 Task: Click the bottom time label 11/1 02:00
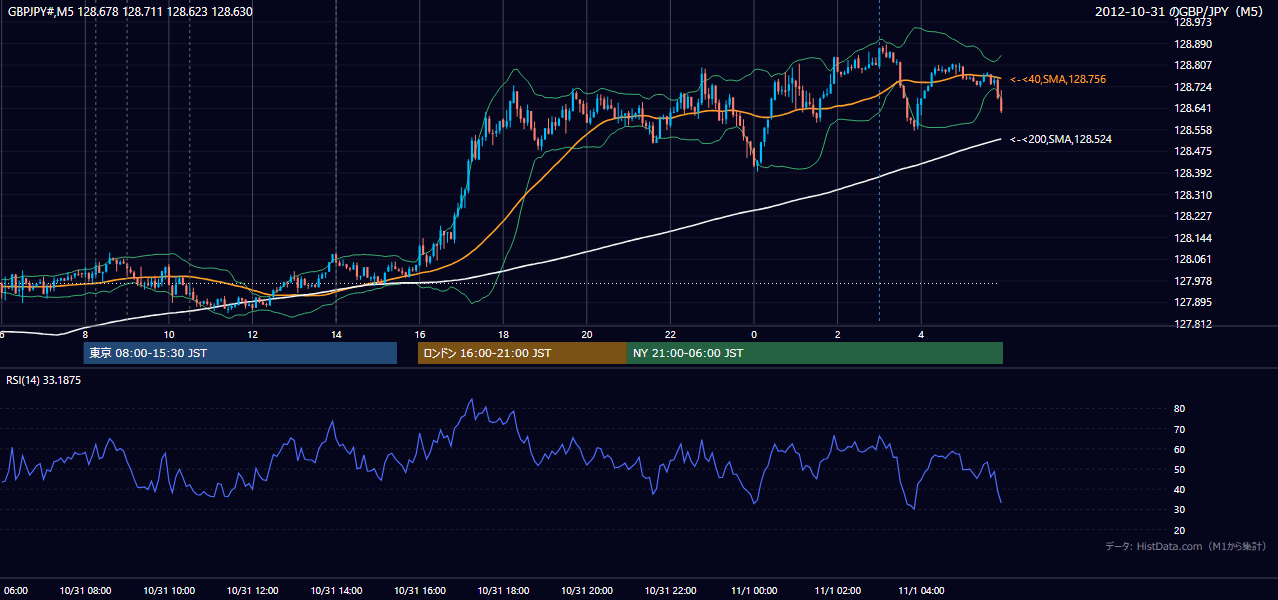(837, 590)
